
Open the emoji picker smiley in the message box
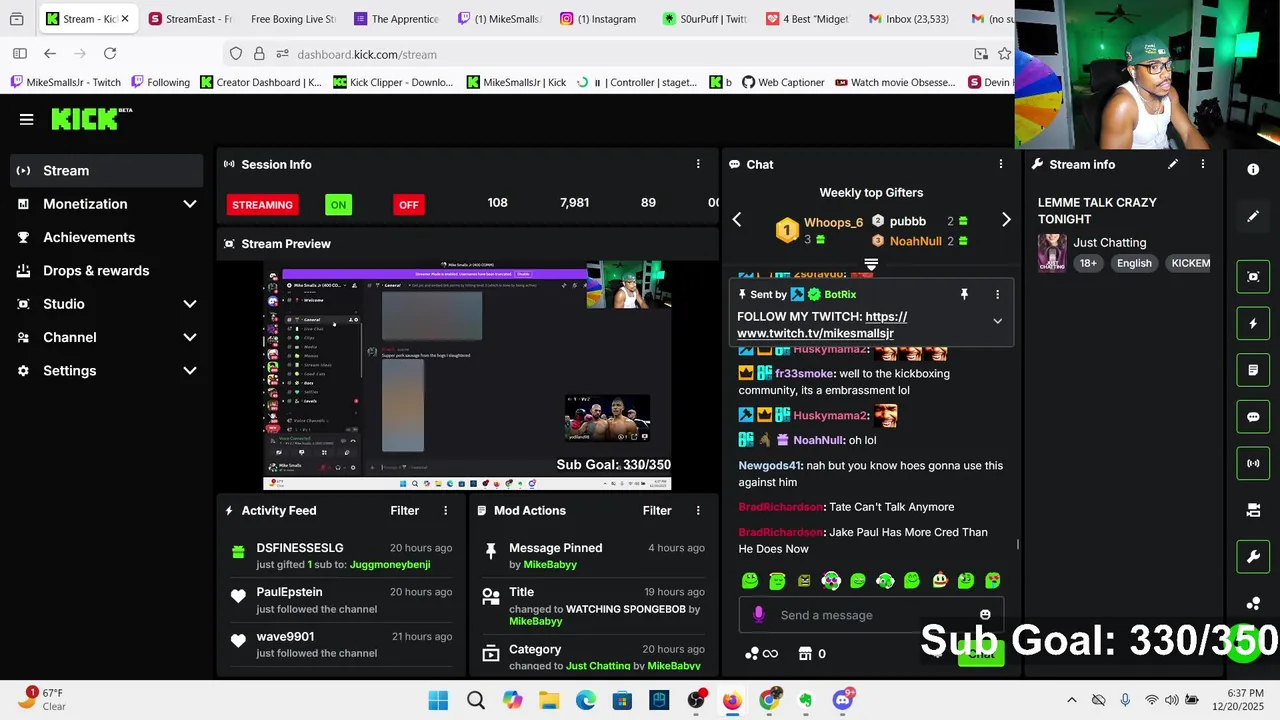pyautogui.click(x=985, y=615)
